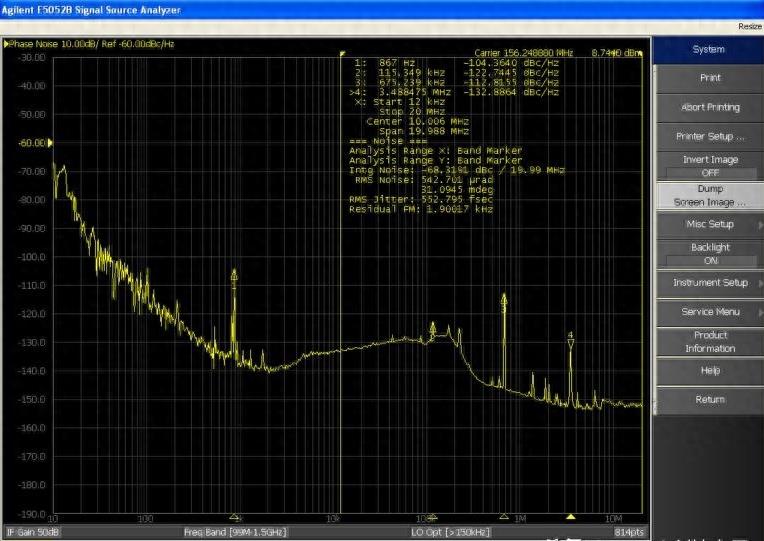
Task: Open the Instrument Setup submenu
Action: (709, 283)
